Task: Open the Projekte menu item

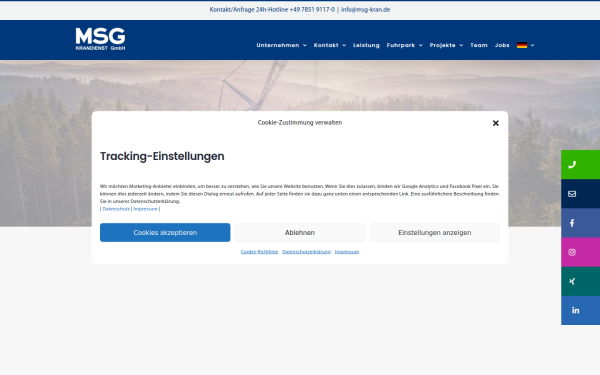Action: (x=442, y=45)
